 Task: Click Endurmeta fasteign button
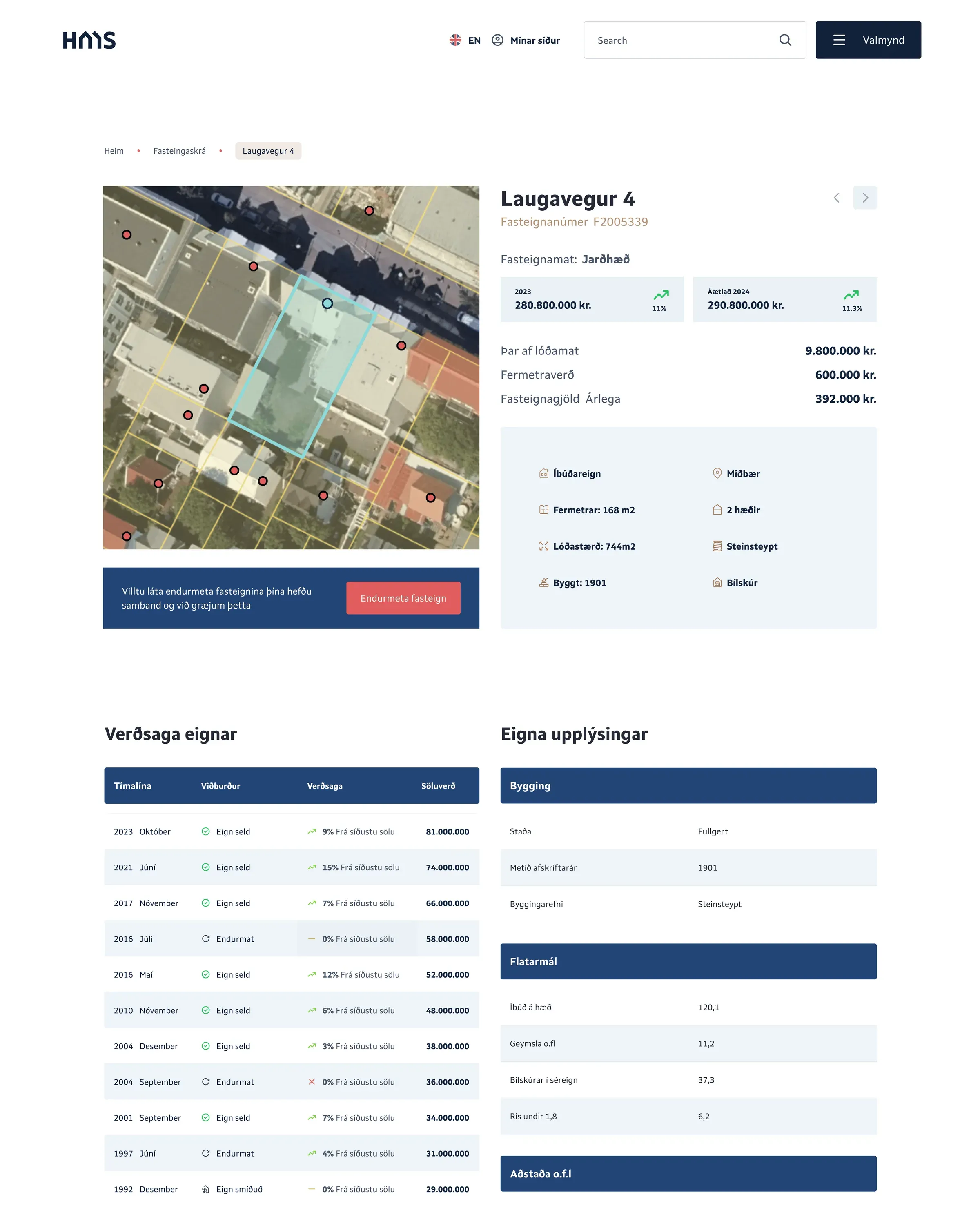pos(403,598)
